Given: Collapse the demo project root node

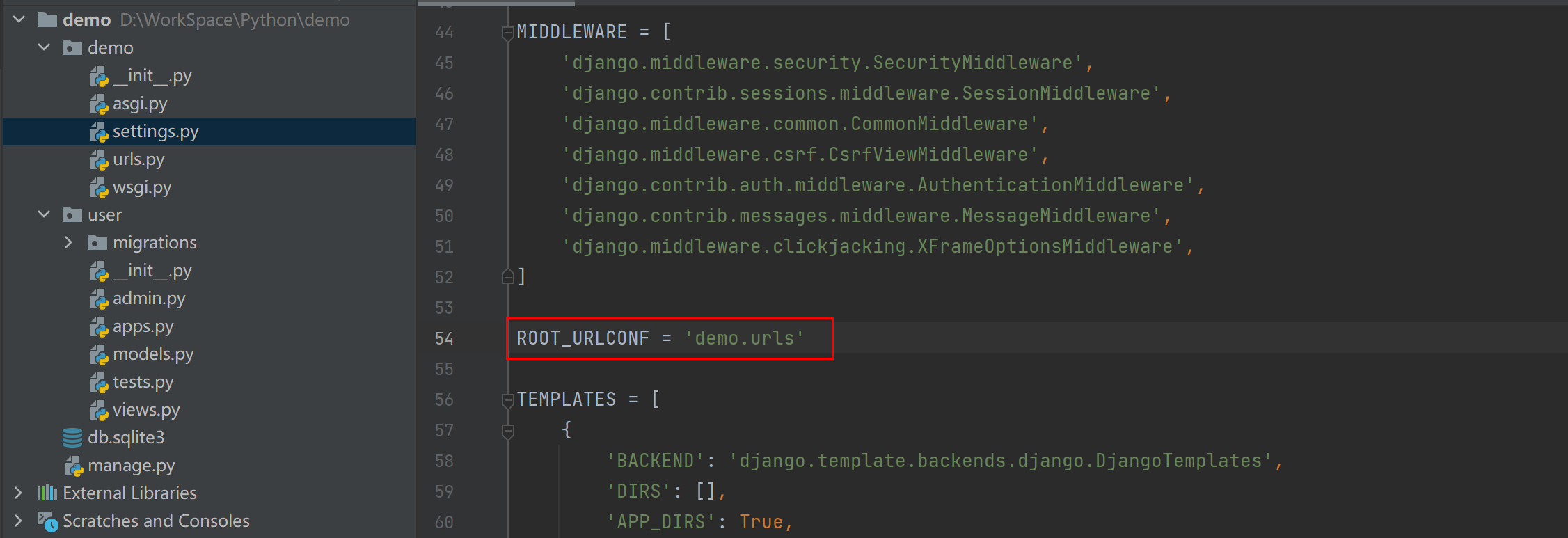Looking at the screenshot, I should pos(19,19).
